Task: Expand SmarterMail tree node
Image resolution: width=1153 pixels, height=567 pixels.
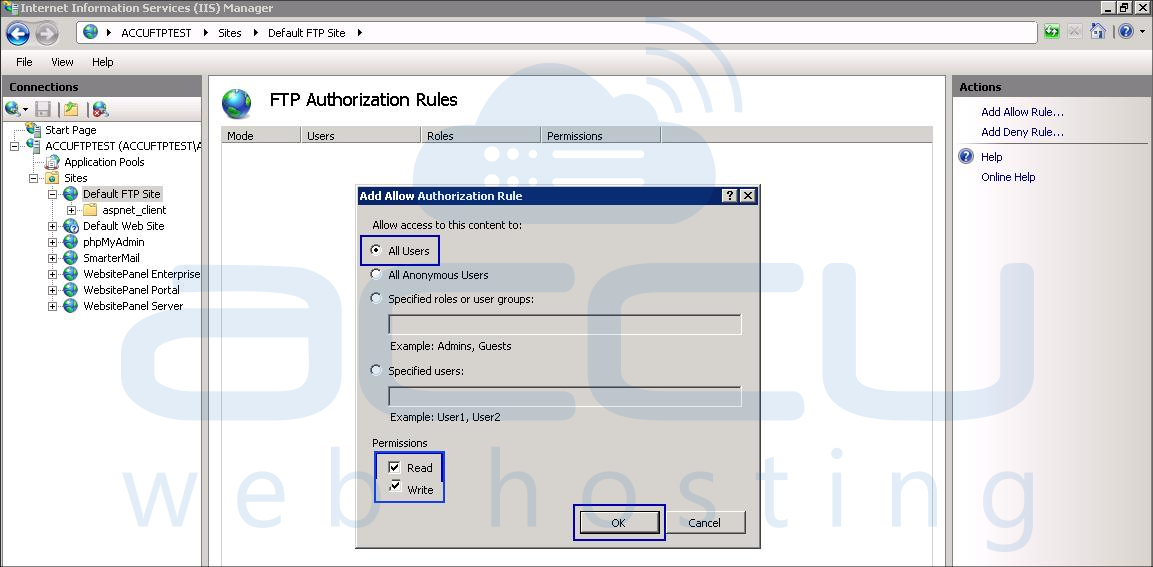Action: tap(52, 258)
